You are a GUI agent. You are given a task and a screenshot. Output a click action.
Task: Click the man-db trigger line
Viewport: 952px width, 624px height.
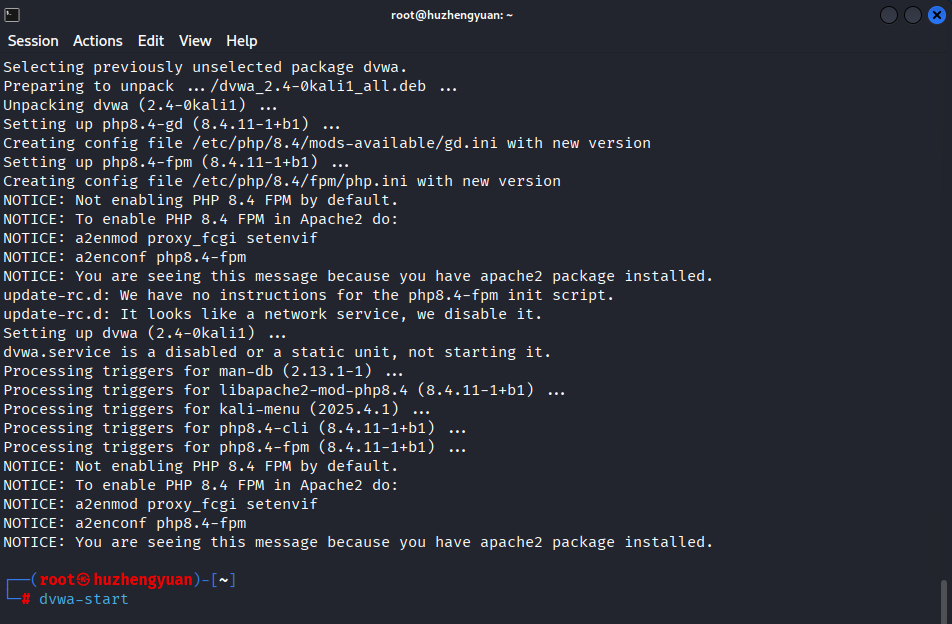(x=203, y=371)
